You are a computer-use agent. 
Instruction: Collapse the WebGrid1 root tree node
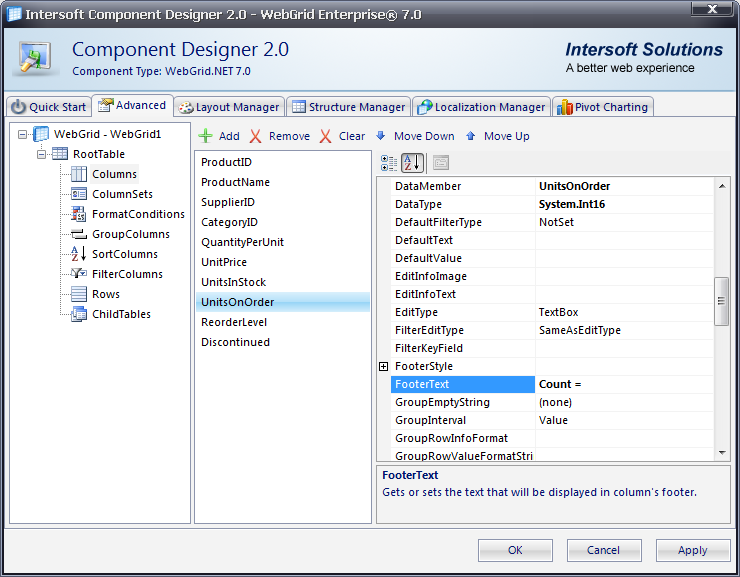(x=22, y=134)
